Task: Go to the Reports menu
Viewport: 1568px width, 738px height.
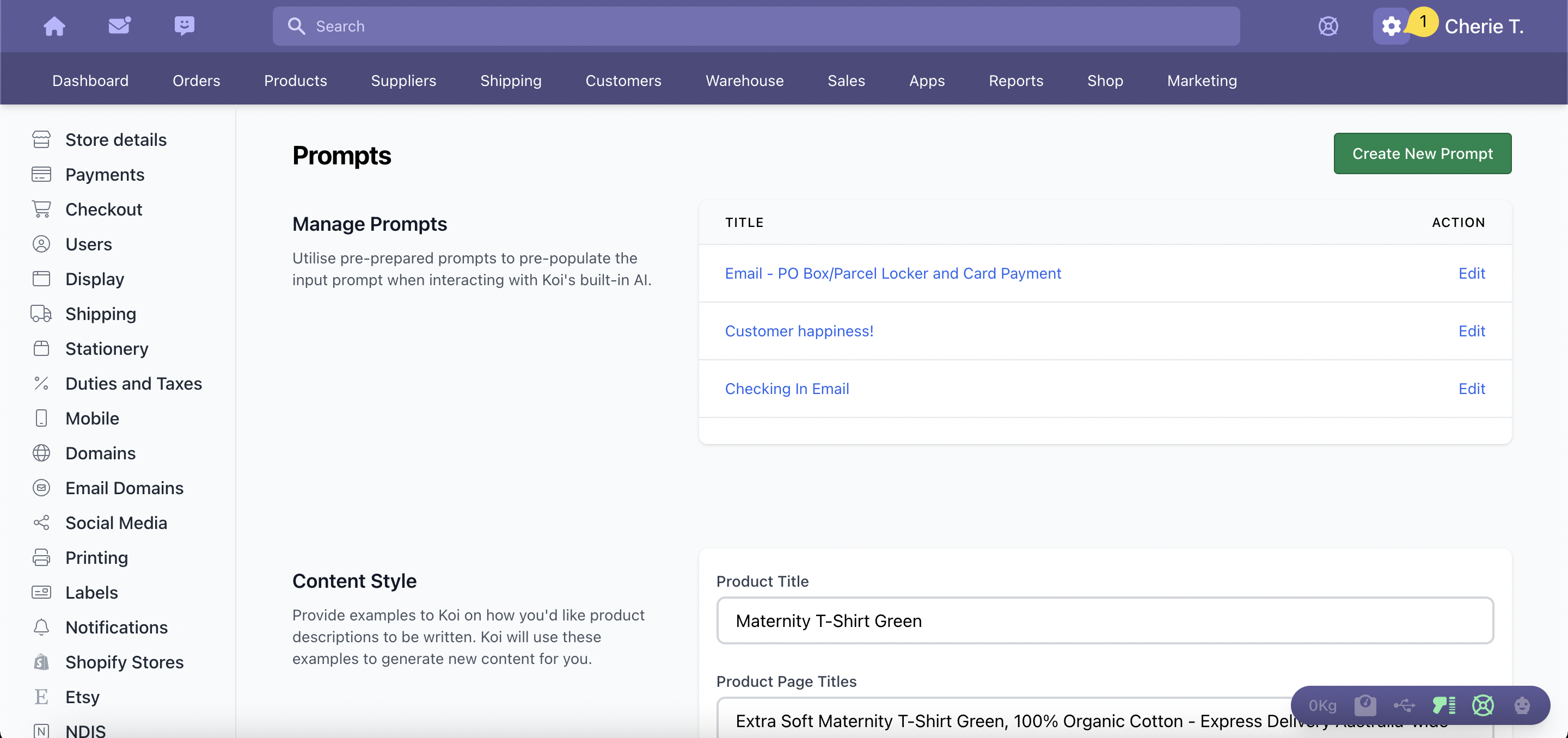Action: [1016, 81]
